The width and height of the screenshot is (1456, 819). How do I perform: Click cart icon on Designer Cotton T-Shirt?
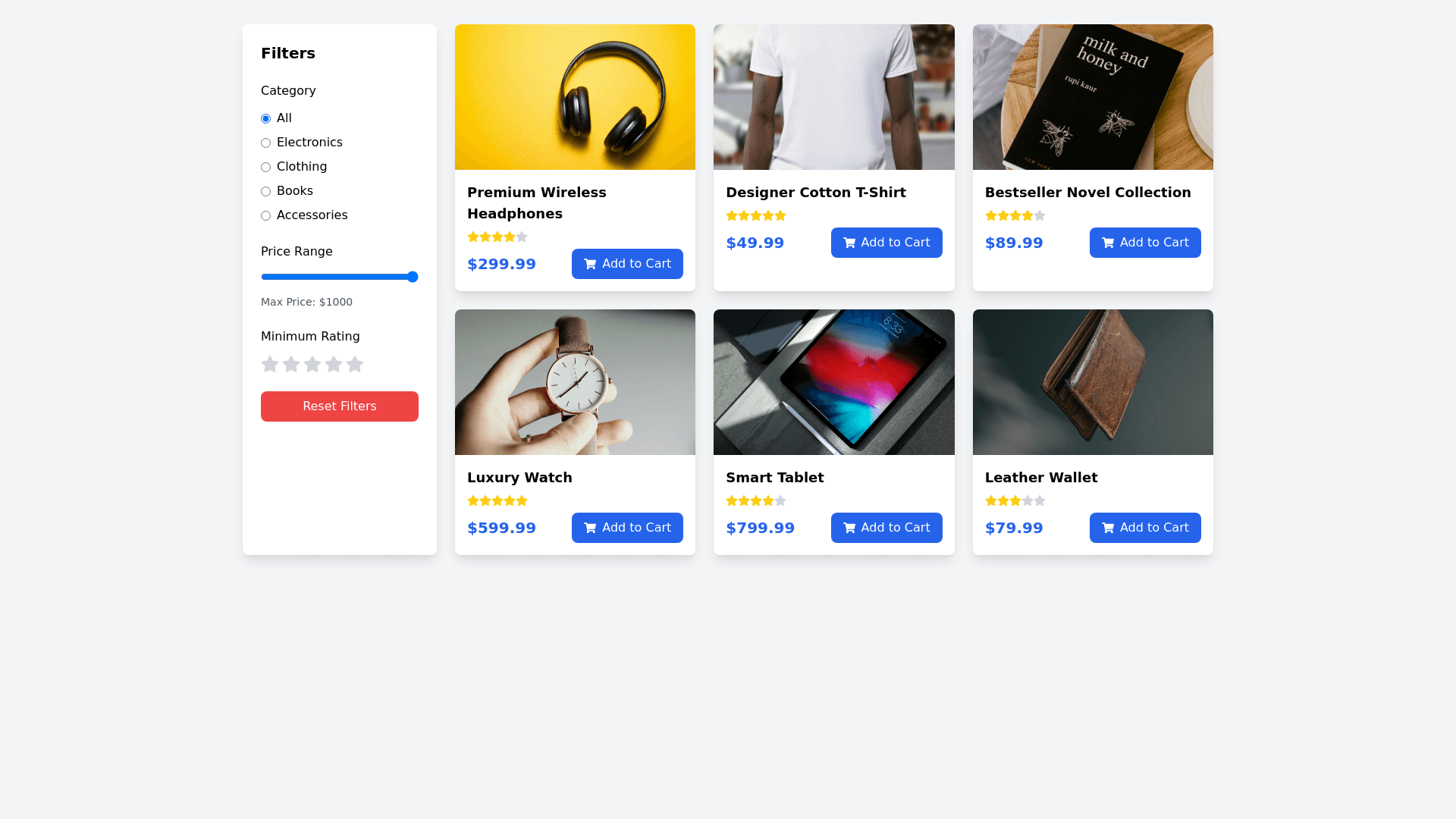click(x=849, y=243)
